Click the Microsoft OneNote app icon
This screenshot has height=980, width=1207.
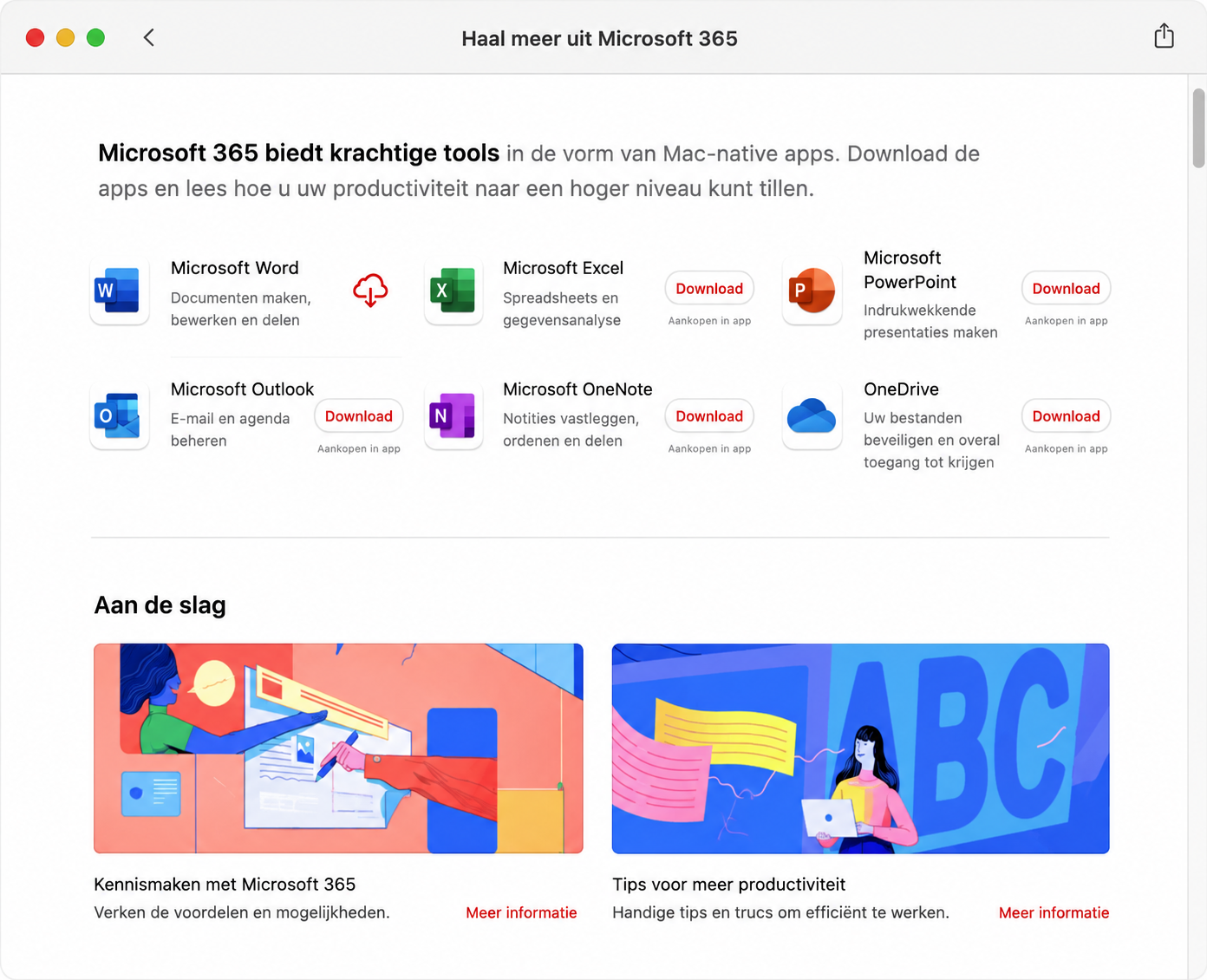click(453, 416)
